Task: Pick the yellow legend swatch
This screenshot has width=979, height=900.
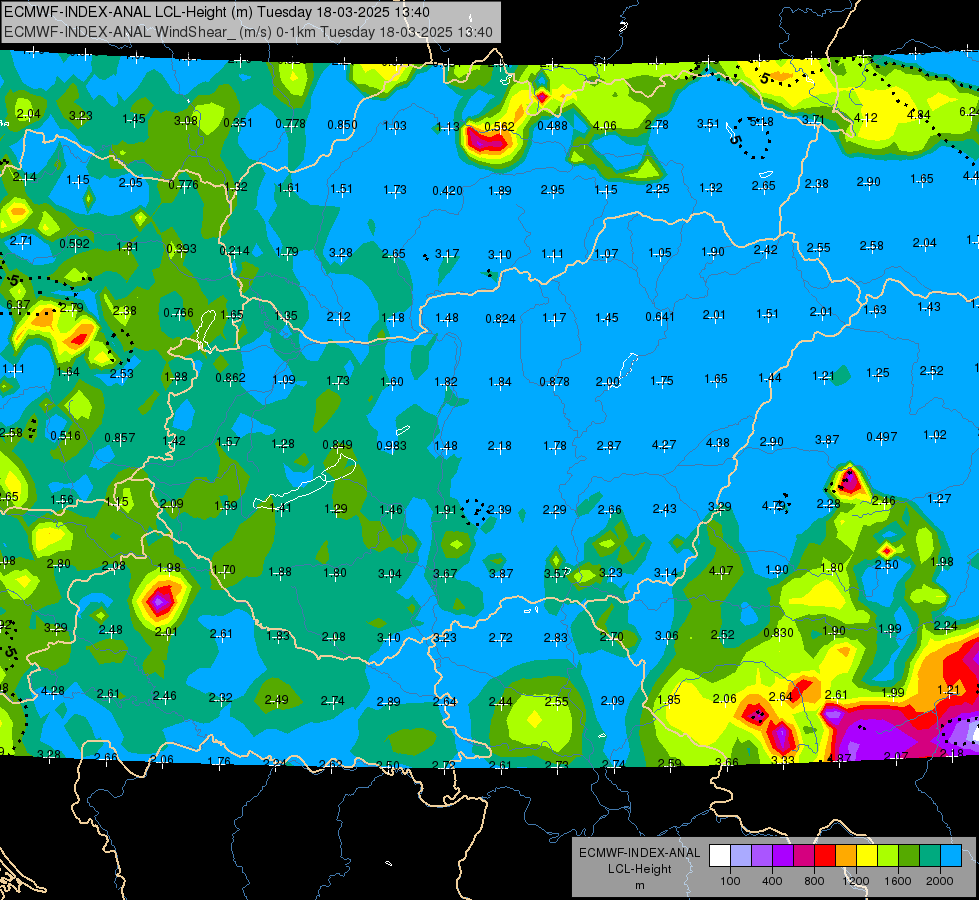Action: click(867, 855)
